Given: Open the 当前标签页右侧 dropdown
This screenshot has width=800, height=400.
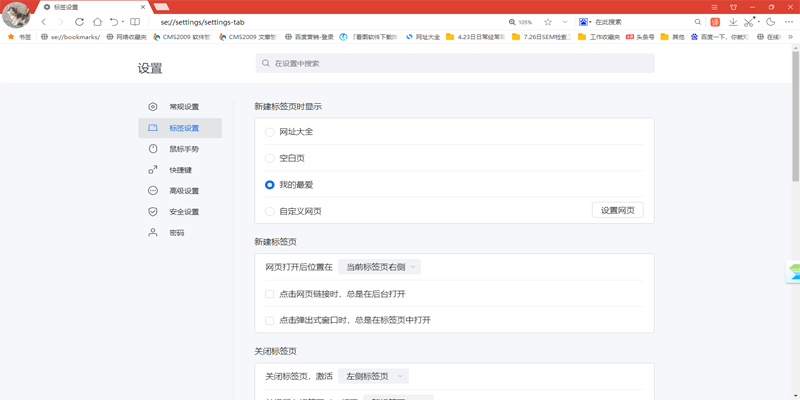Looking at the screenshot, I should 379,267.
